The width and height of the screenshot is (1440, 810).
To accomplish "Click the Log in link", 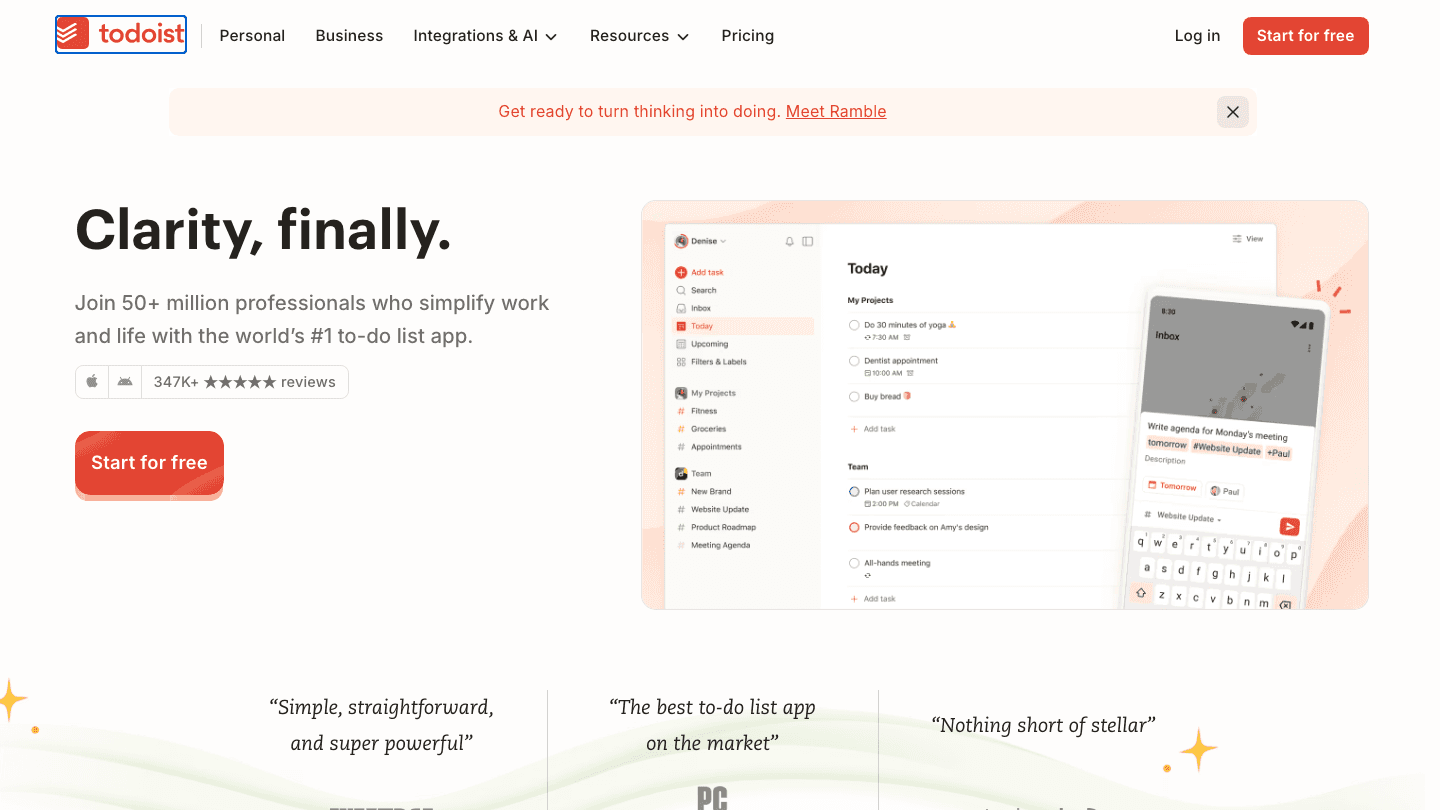I will [1197, 36].
